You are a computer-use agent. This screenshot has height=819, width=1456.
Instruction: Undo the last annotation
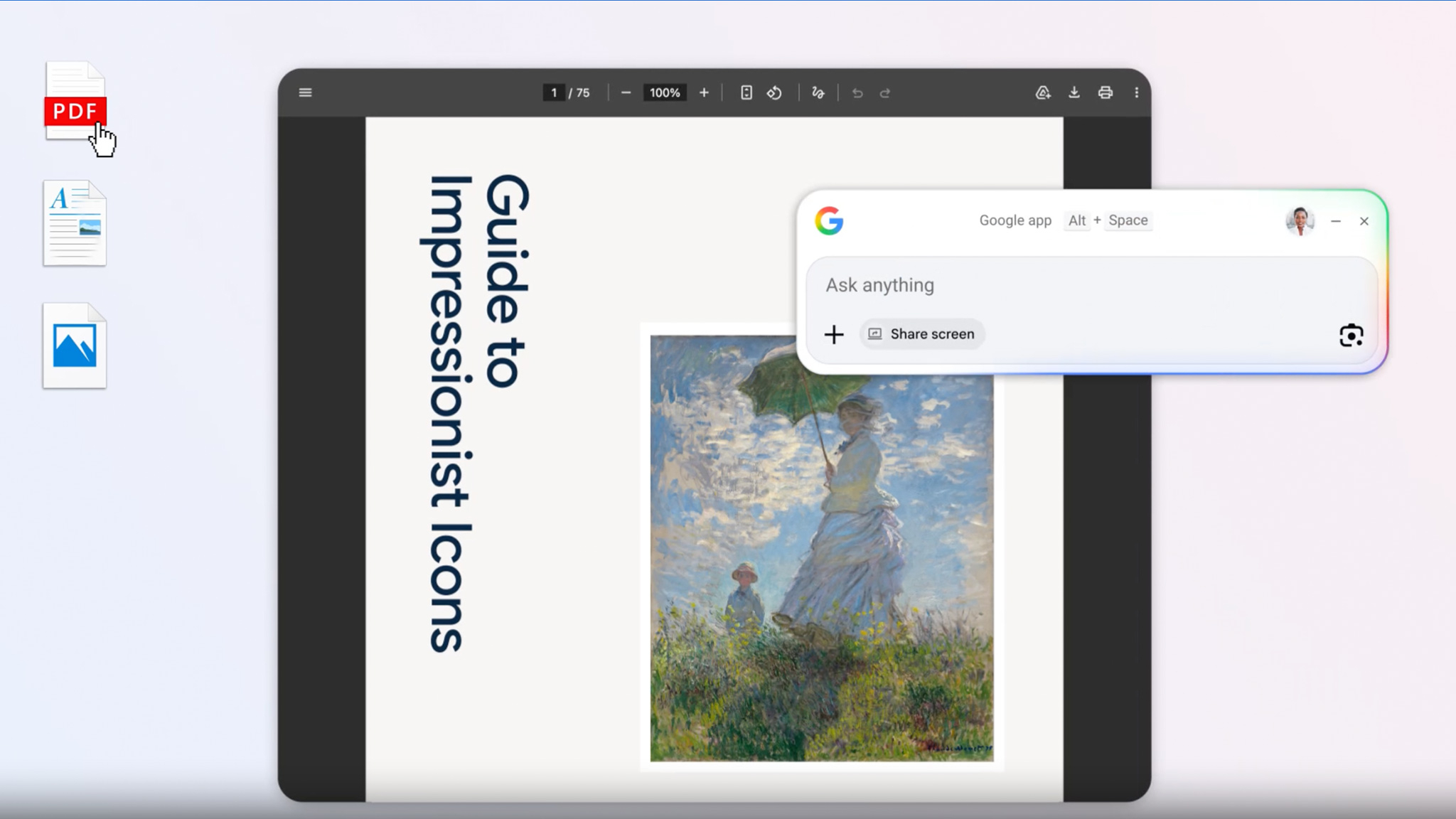click(857, 93)
